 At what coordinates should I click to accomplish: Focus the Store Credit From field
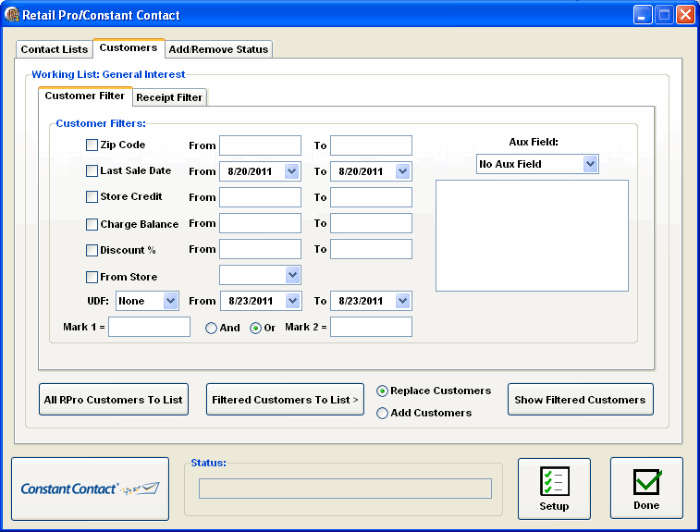[x=260, y=197]
